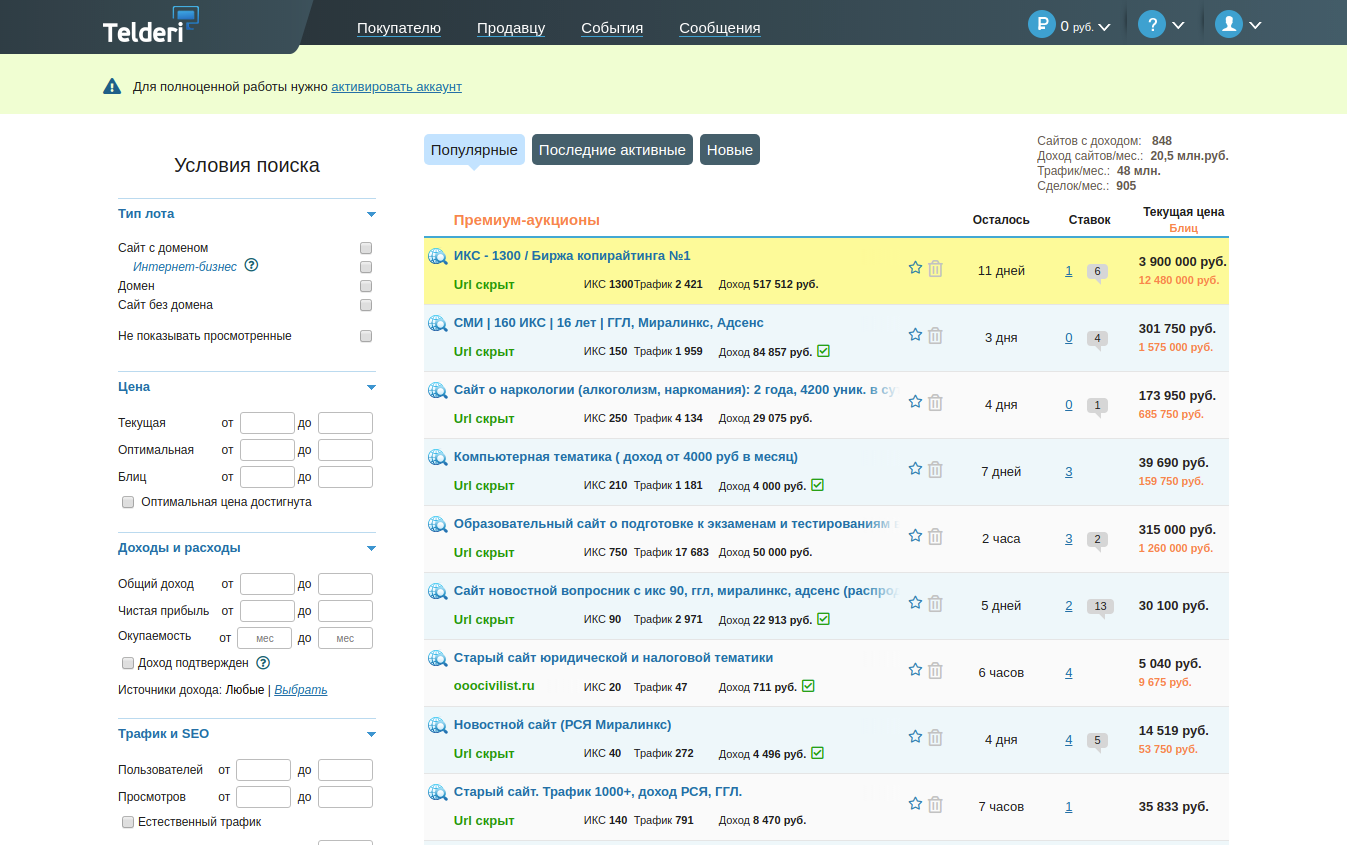Enable Не показывать просмотренные
1347x845 pixels.
[366, 336]
